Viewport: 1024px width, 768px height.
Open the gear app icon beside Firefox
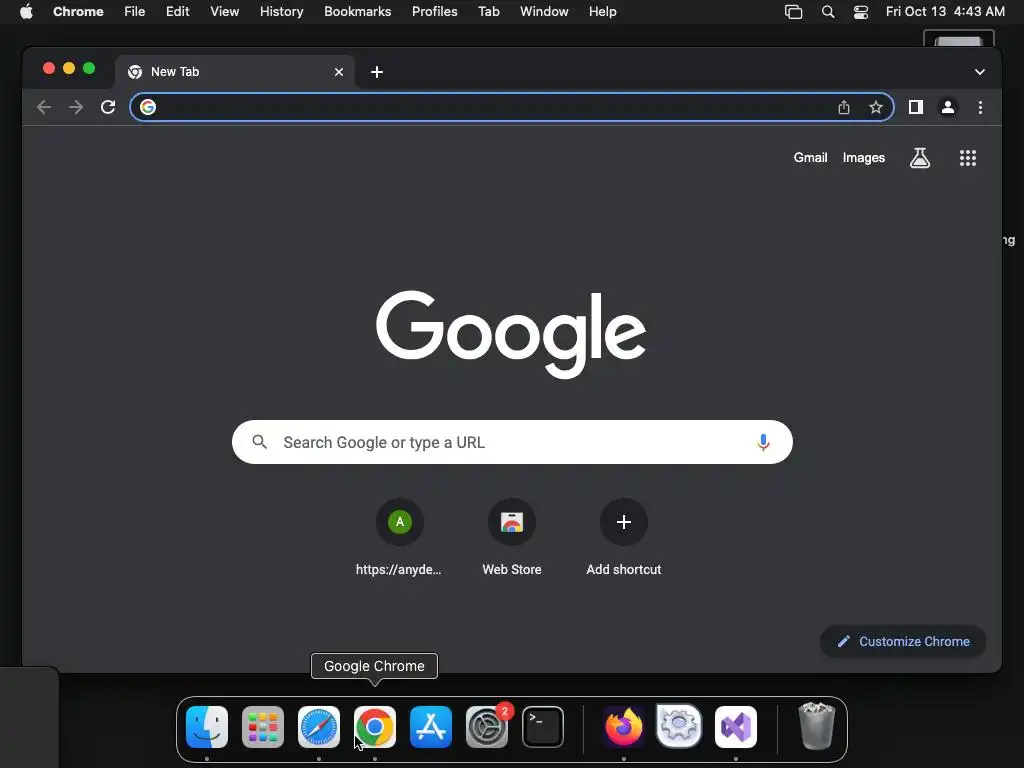click(679, 727)
